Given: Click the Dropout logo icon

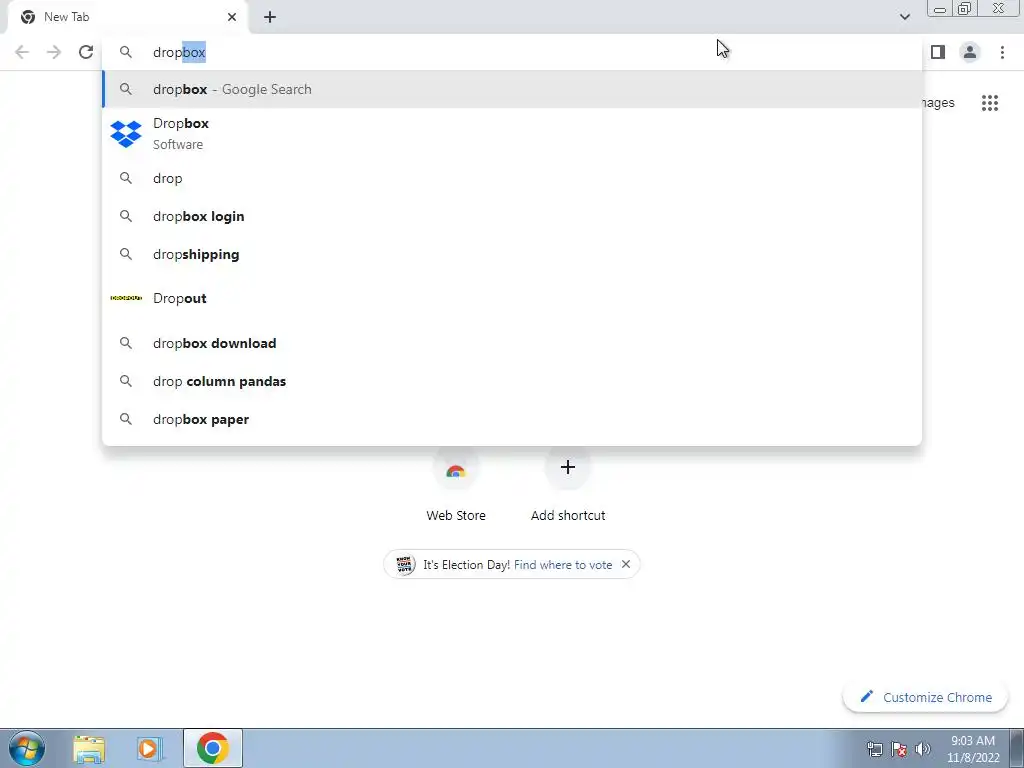Looking at the screenshot, I should point(126,298).
